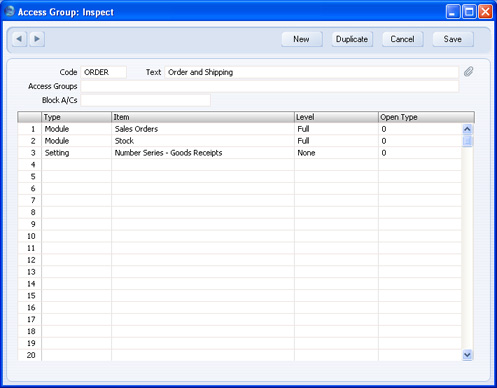Click the Block A/Cs input field
This screenshot has height=388, width=497.
(x=146, y=100)
